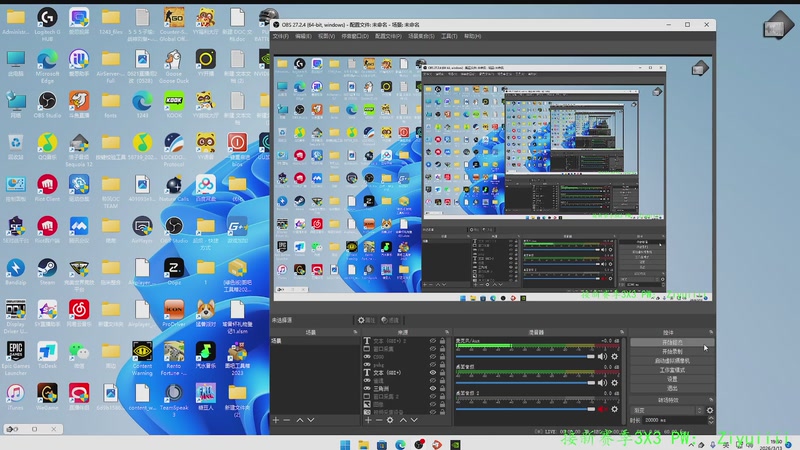This screenshot has height=450, width=800.
Task: Unmute the 桌面音频 2 audio channel
Action: pyautogui.click(x=603, y=409)
